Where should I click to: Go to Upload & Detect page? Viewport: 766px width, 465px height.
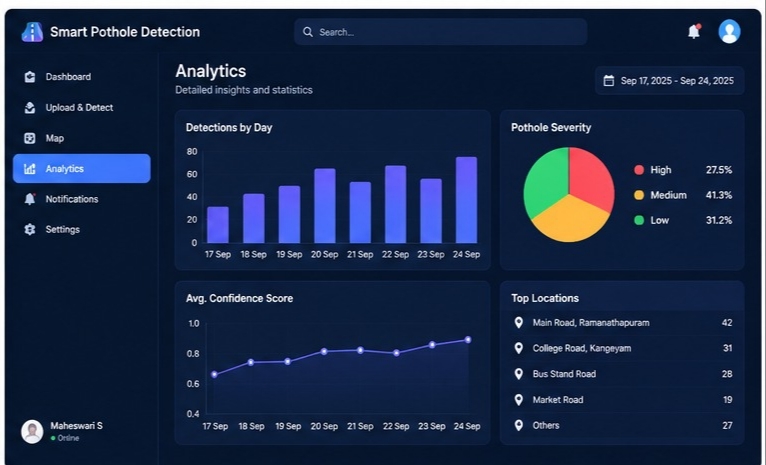82,107
